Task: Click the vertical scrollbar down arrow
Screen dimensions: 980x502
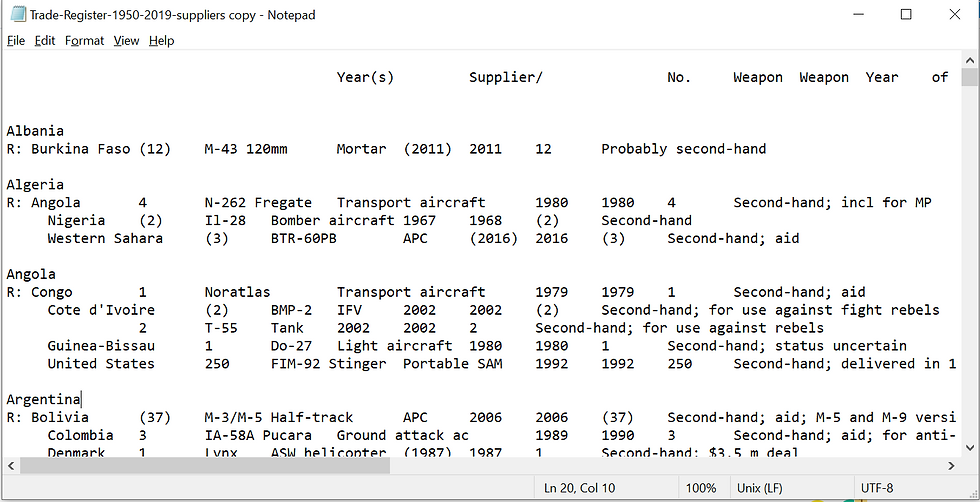Action: pyautogui.click(x=970, y=447)
